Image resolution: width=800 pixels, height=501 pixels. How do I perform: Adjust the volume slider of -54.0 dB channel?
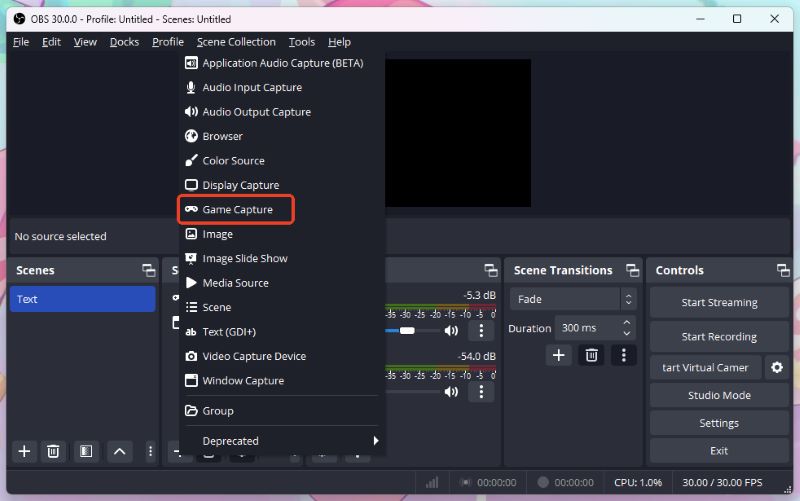pyautogui.click(x=412, y=392)
